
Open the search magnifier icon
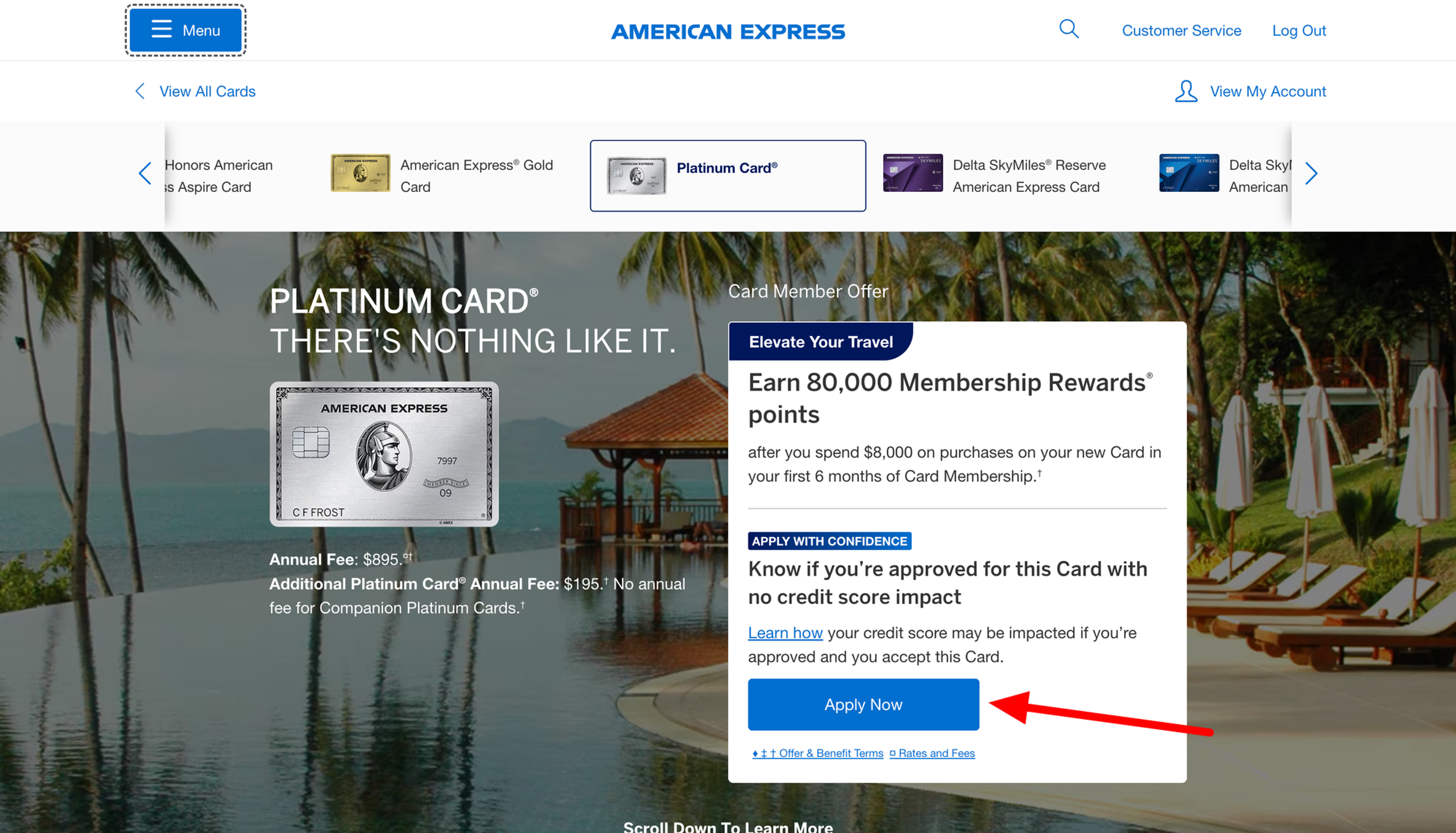(x=1068, y=29)
